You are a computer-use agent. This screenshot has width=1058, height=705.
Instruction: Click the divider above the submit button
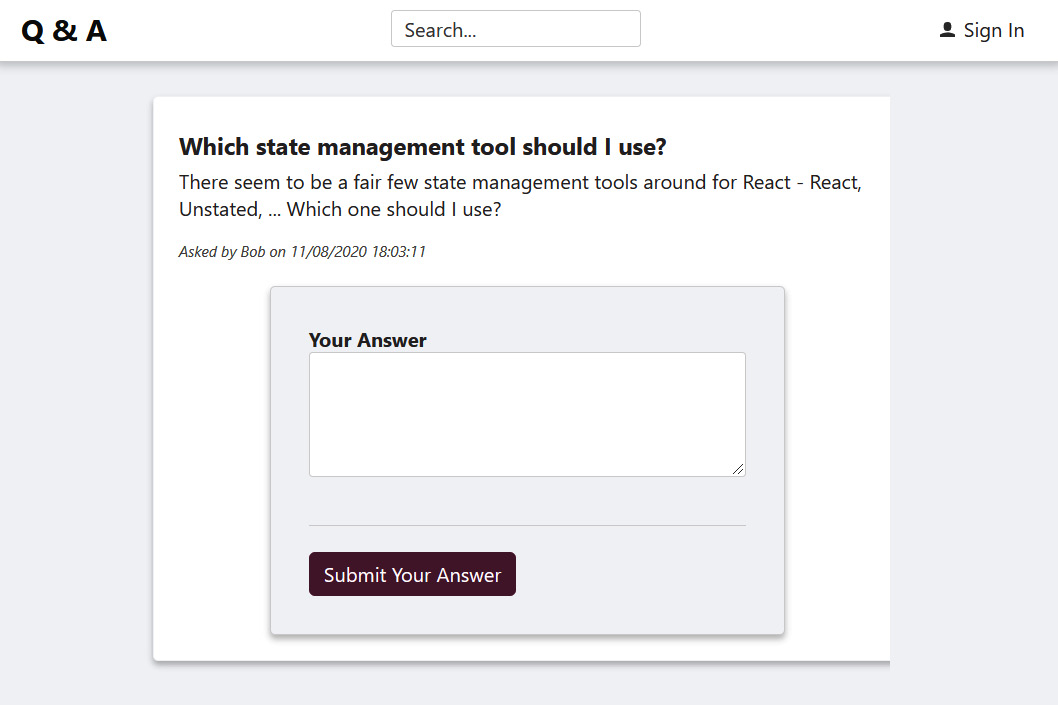tap(527, 524)
